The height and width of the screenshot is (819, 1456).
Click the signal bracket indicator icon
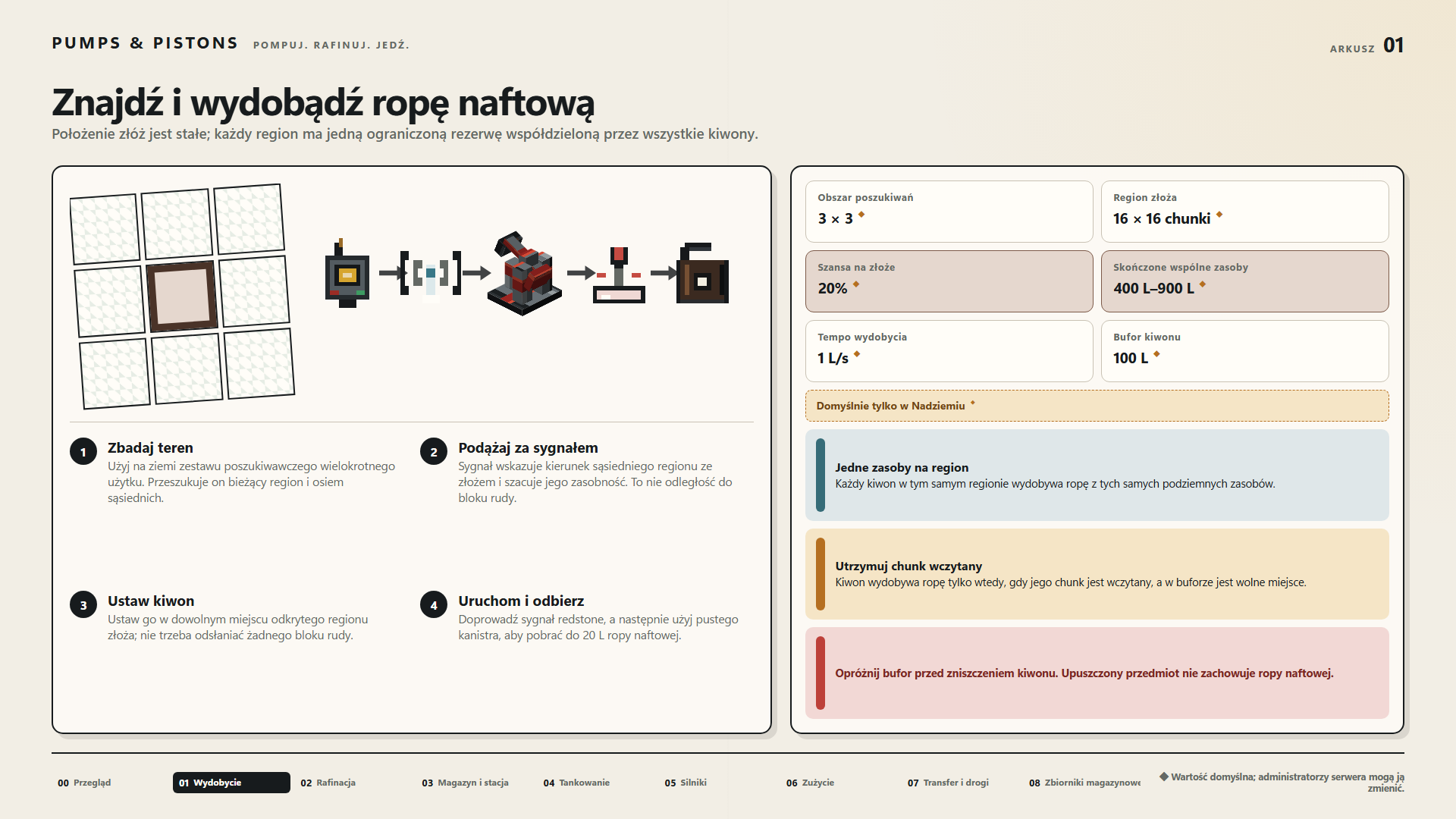point(431,273)
